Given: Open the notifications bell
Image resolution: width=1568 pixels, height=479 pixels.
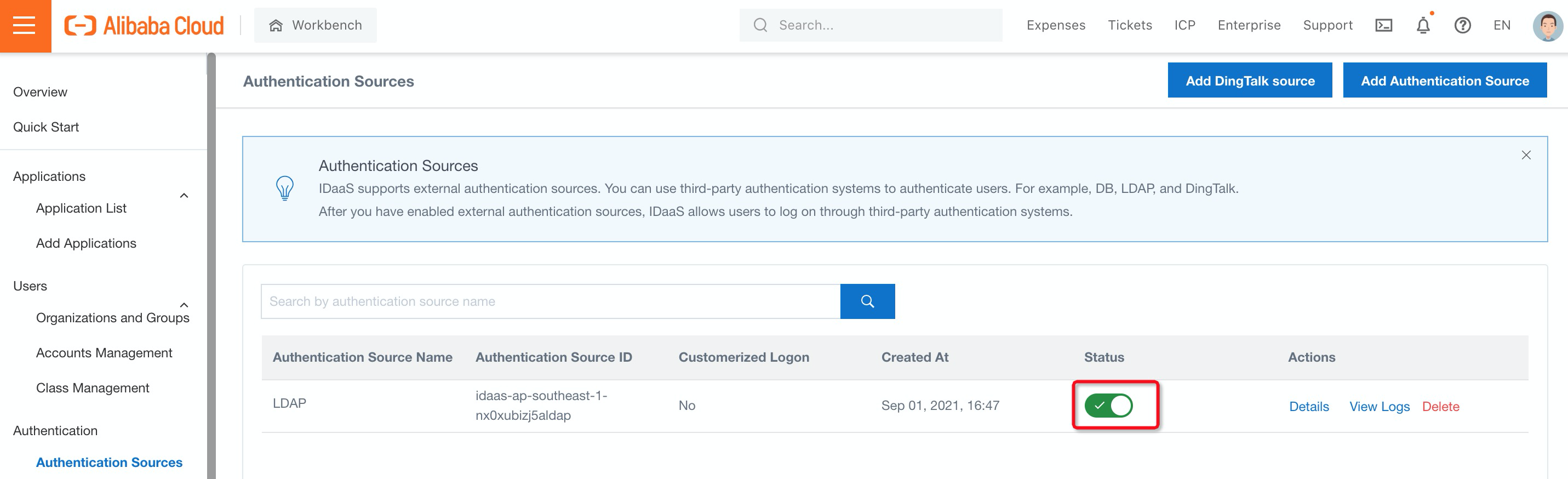Looking at the screenshot, I should (x=1422, y=26).
